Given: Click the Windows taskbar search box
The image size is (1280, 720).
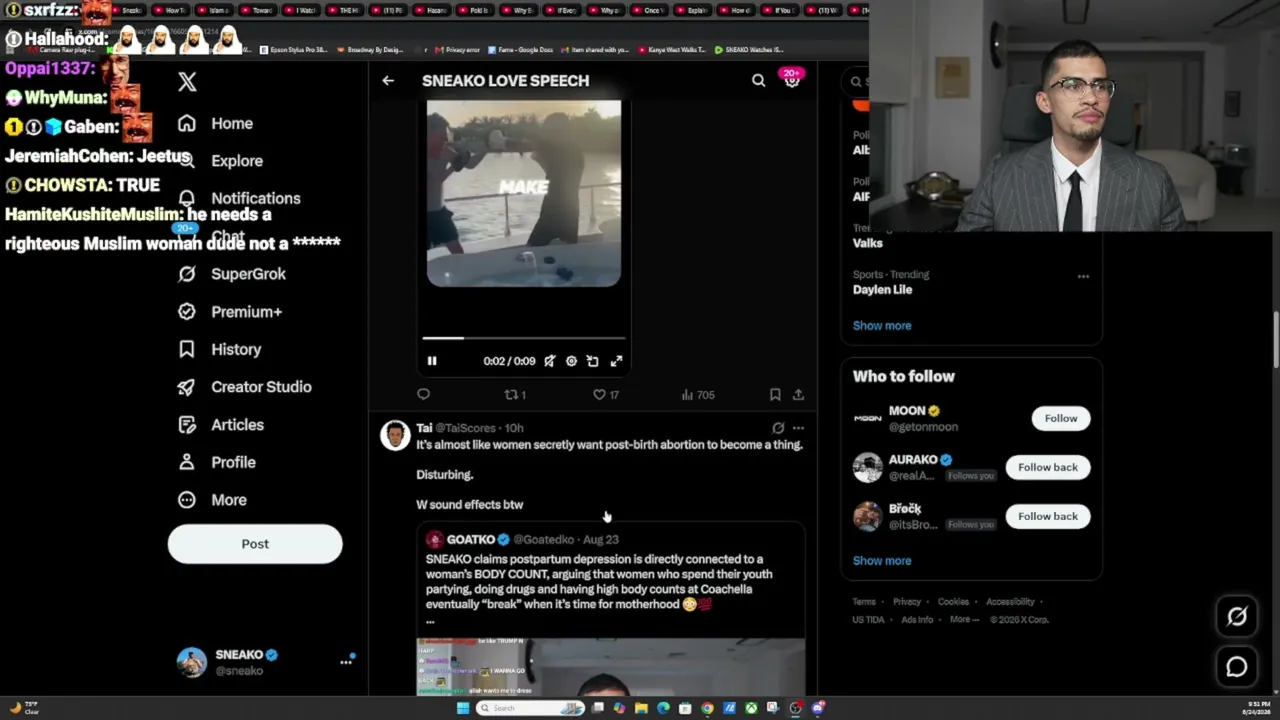Looking at the screenshot, I should (530, 708).
